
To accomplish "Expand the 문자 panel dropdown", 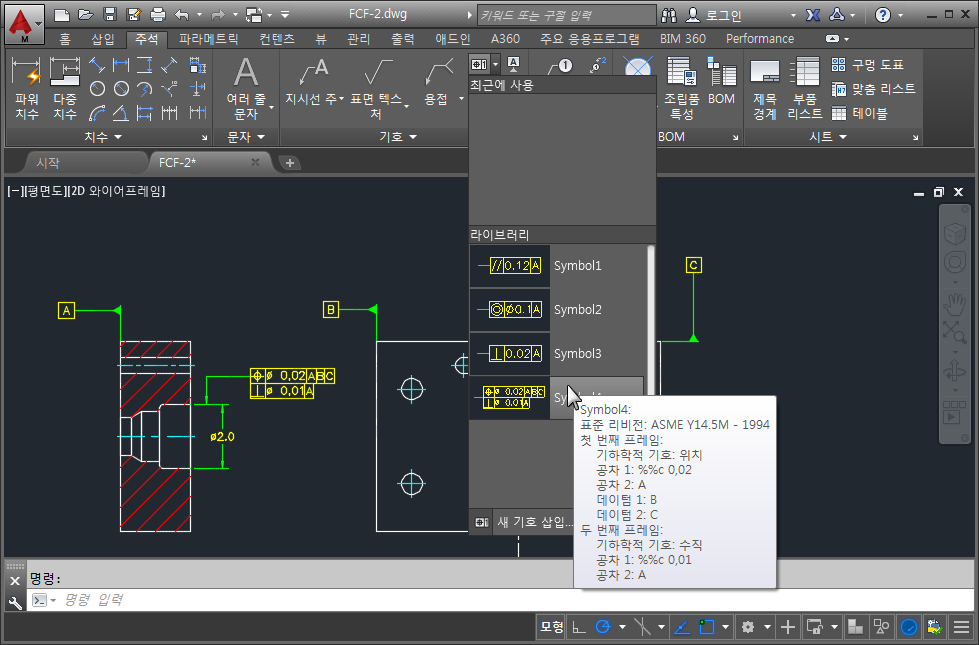I will point(246,137).
